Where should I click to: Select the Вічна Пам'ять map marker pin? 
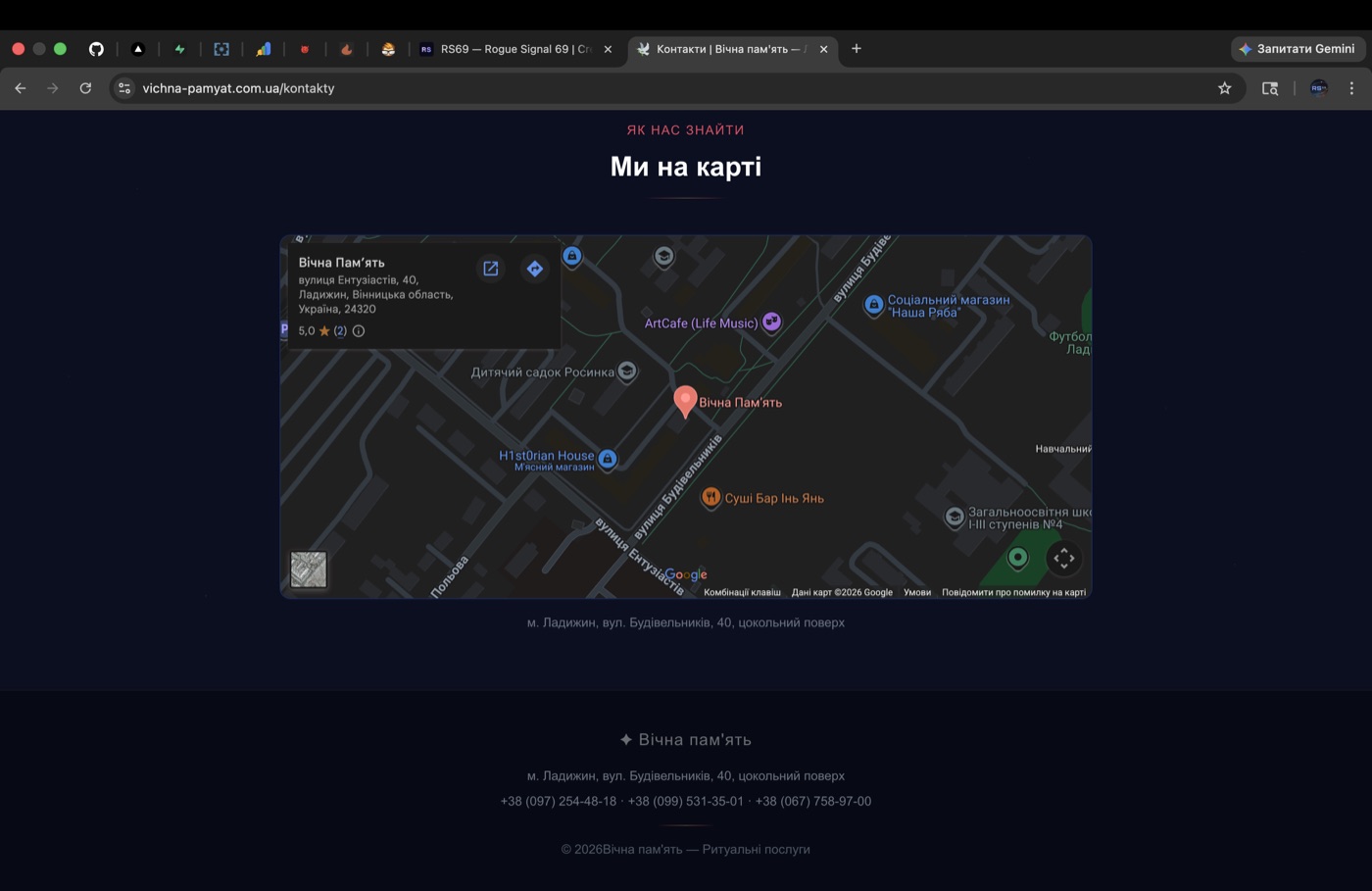click(x=685, y=400)
